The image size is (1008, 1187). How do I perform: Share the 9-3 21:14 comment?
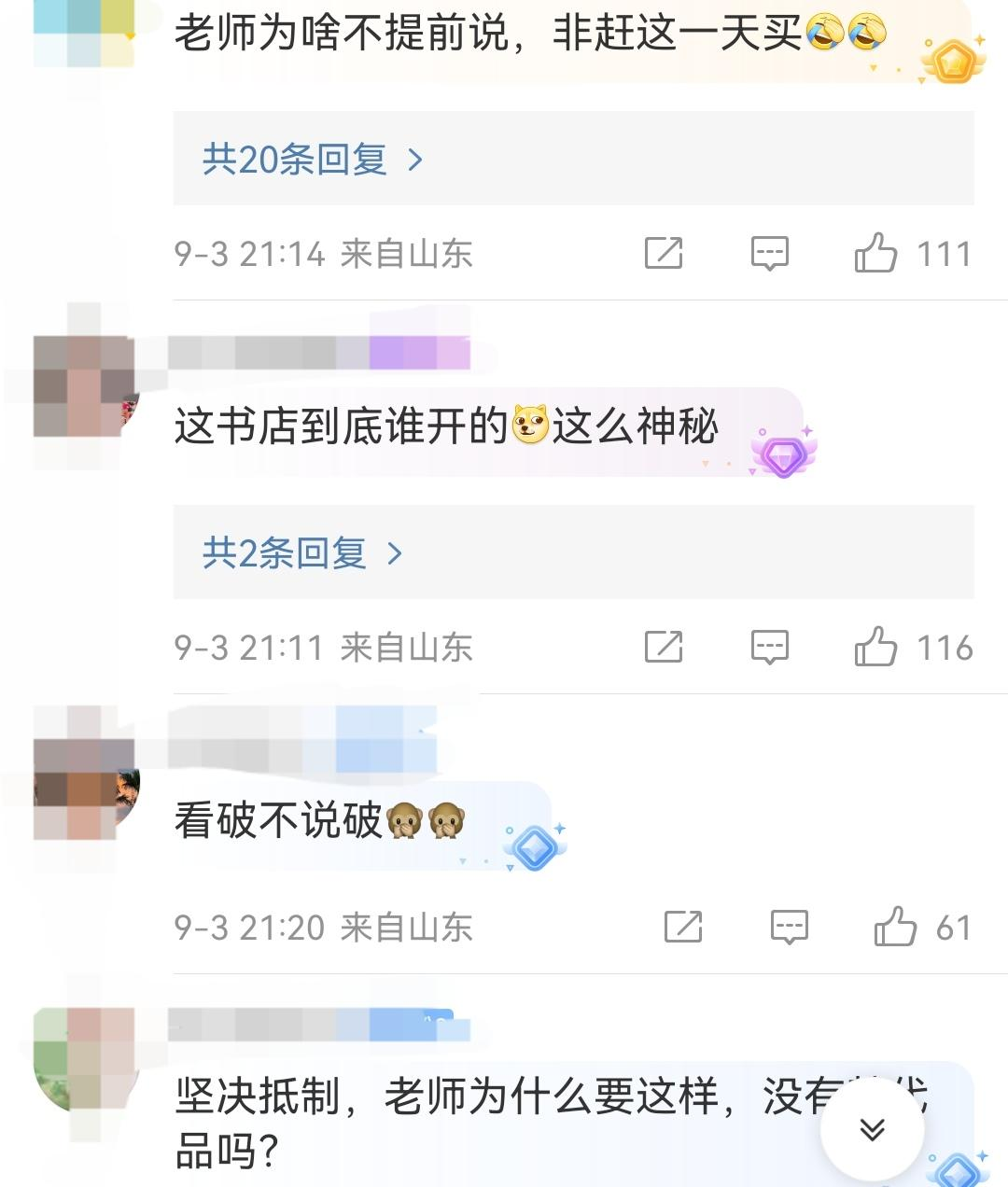tap(664, 253)
